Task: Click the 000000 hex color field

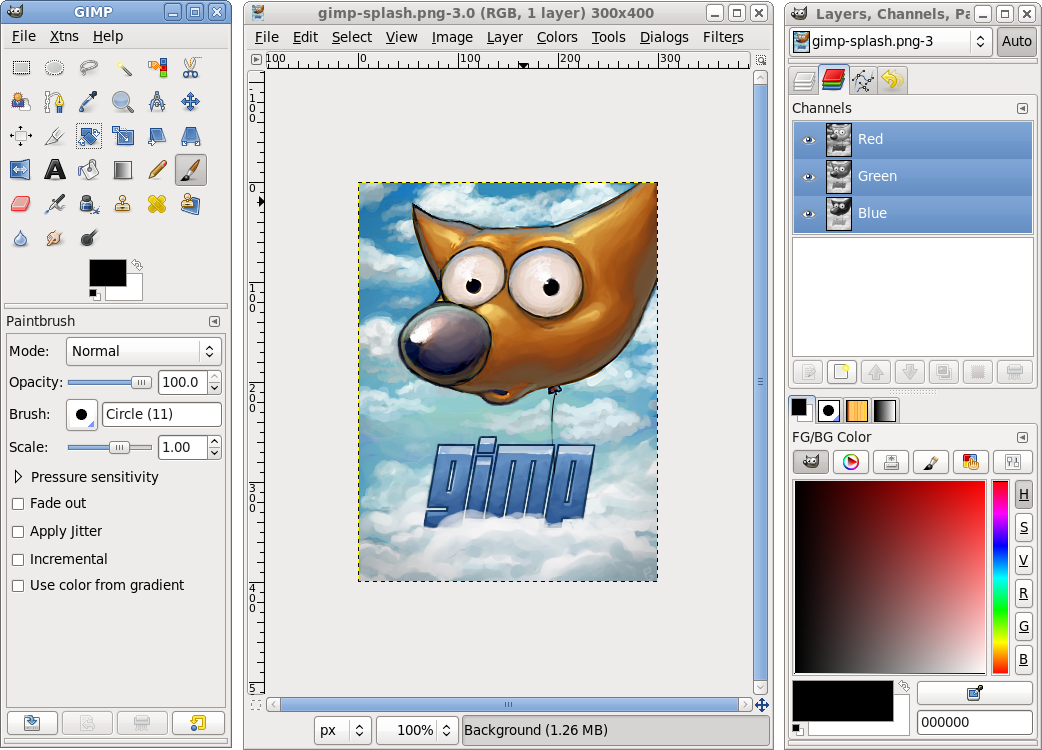Action: [x=973, y=722]
